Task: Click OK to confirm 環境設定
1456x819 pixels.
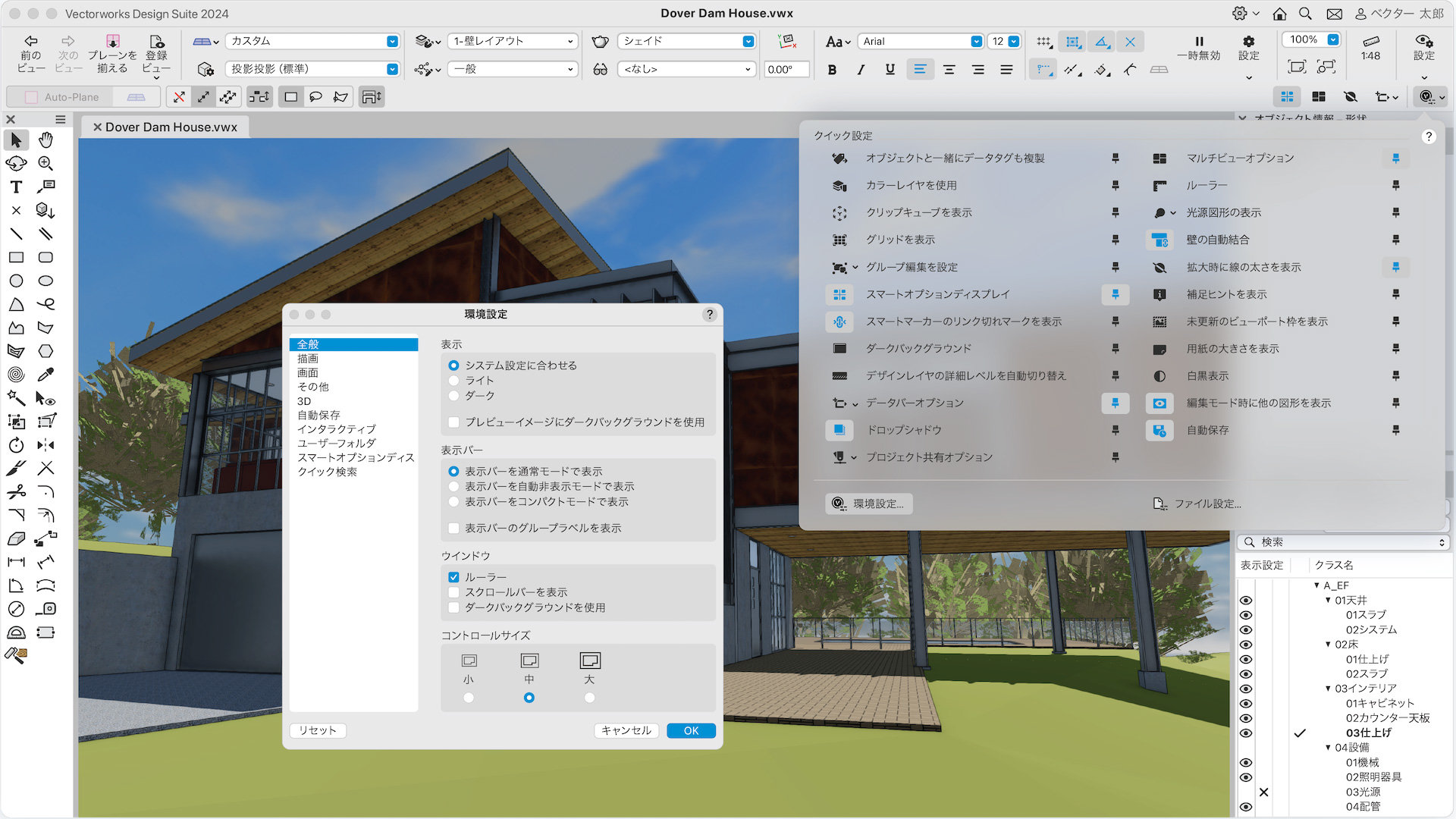Action: [690, 730]
